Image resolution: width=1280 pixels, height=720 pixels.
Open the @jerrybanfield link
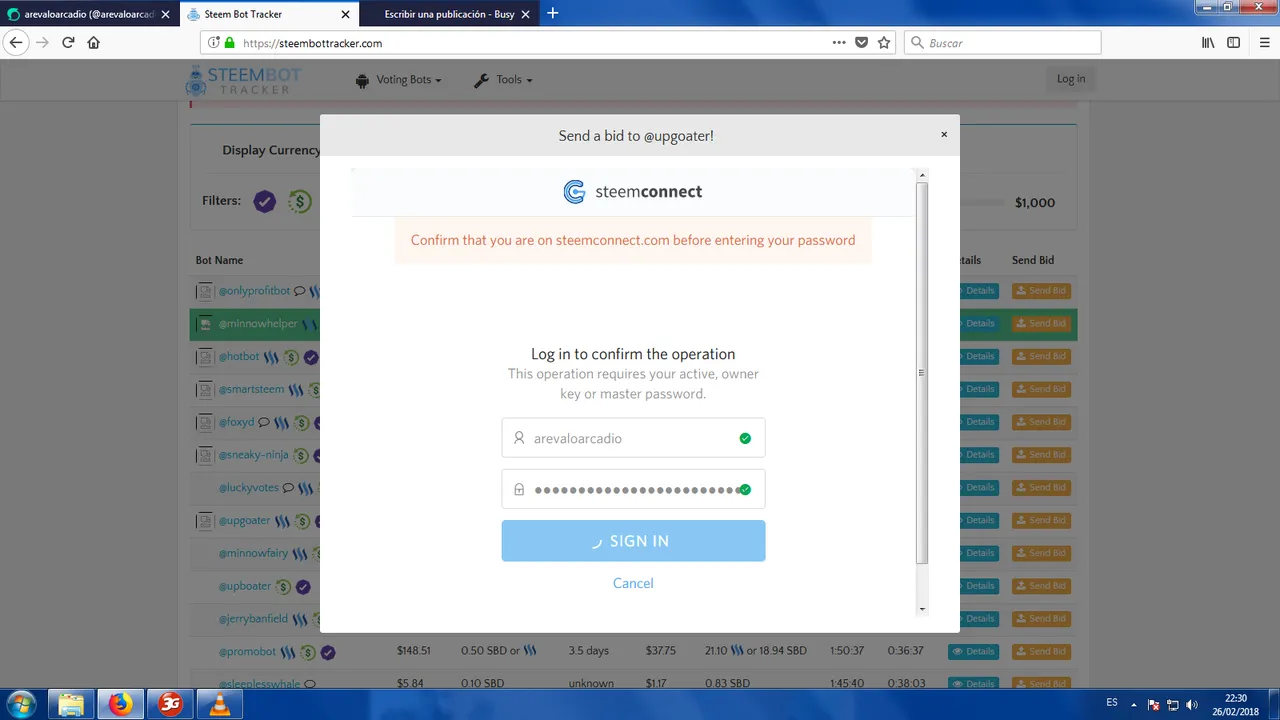point(253,619)
